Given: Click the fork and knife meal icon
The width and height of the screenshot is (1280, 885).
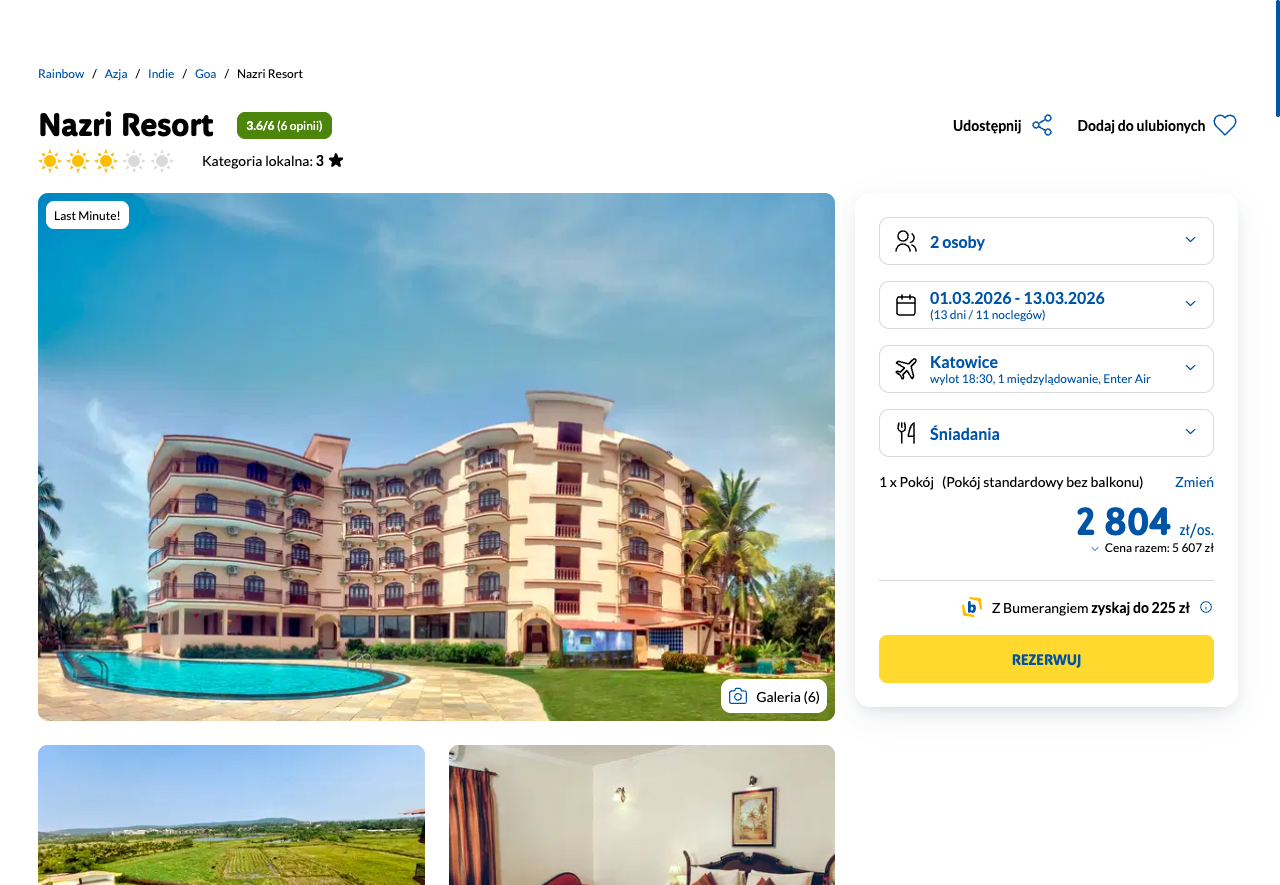Looking at the screenshot, I should [906, 433].
